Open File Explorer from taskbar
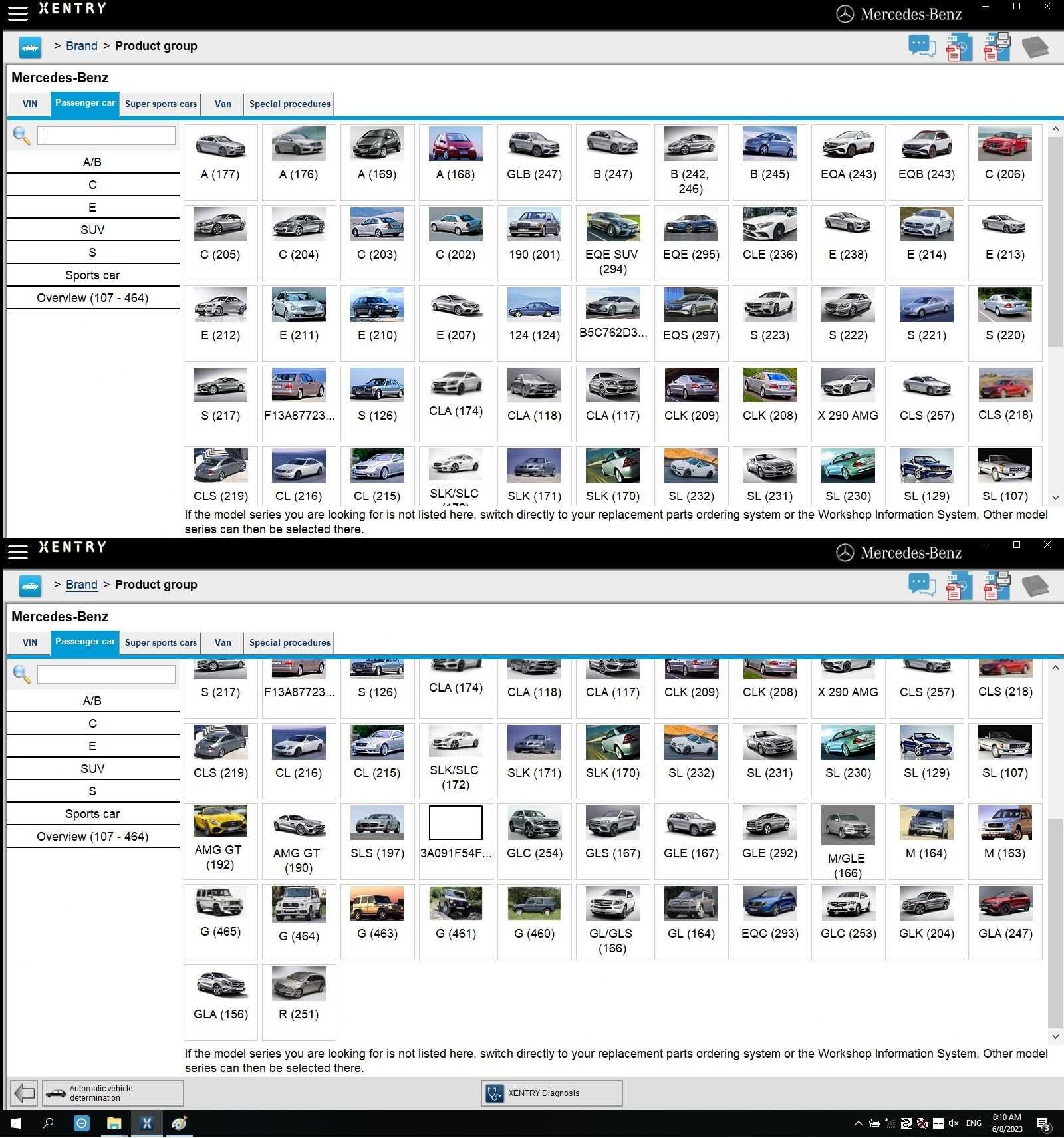 114,1123
